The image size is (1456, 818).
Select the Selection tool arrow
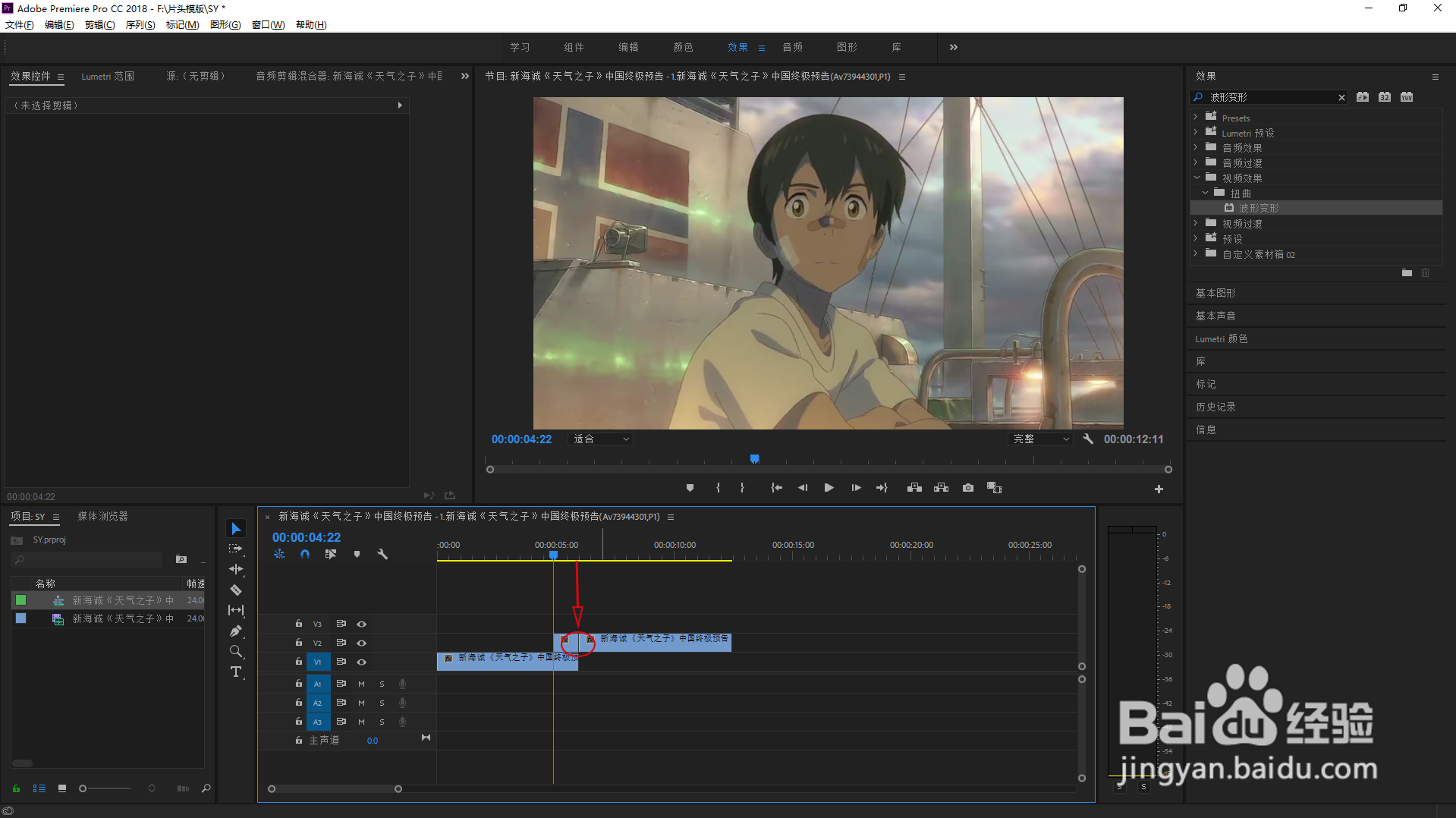(x=236, y=528)
